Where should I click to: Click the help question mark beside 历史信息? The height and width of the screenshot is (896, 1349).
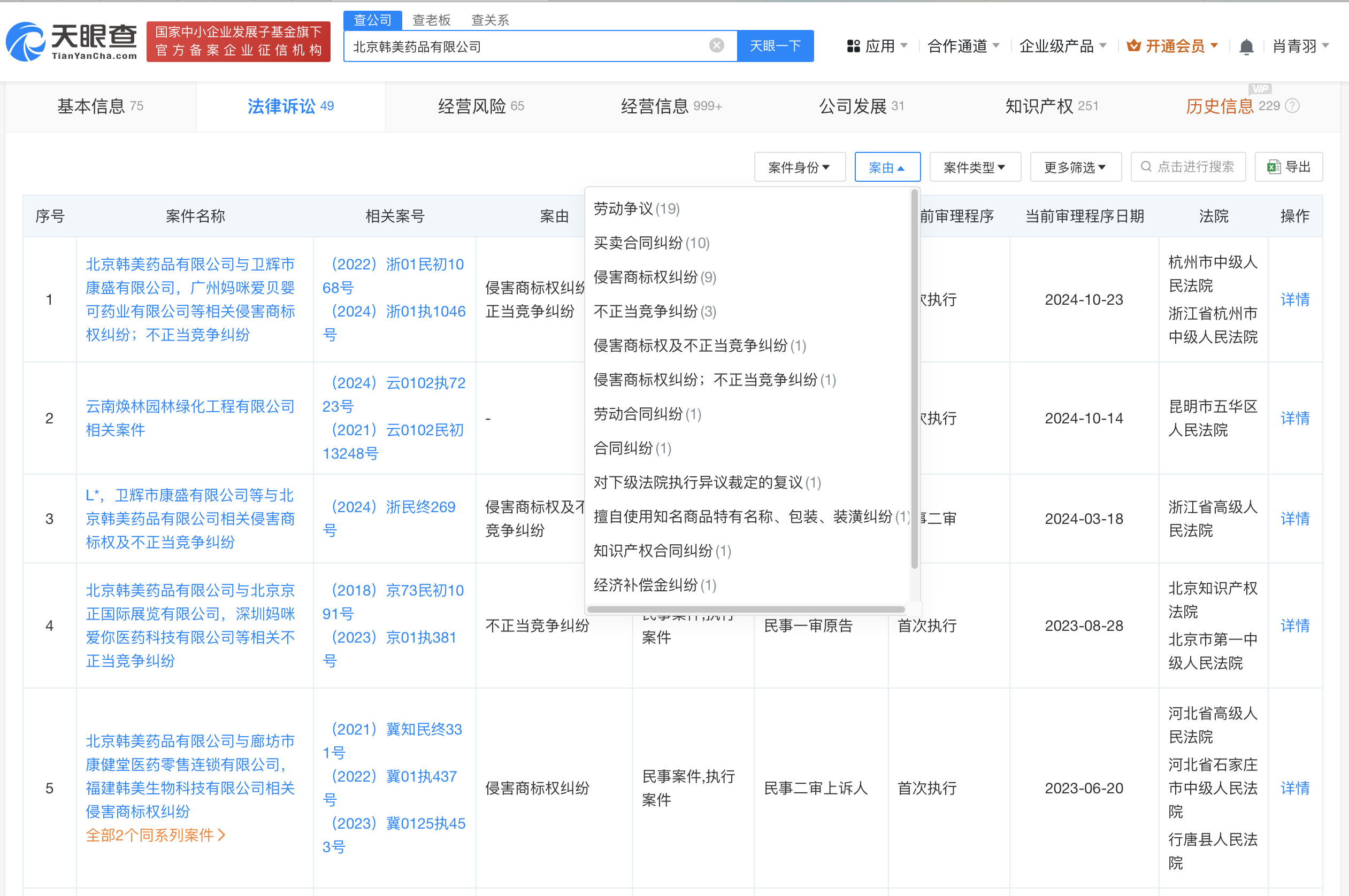pyautogui.click(x=1292, y=106)
